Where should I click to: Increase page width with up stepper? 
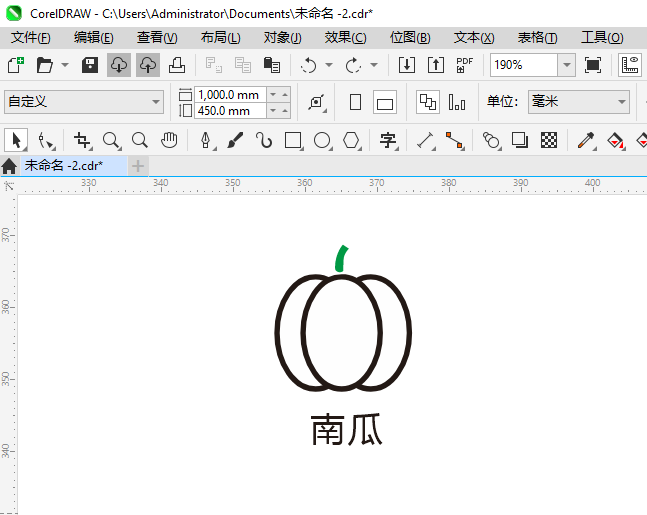click(x=285, y=94)
